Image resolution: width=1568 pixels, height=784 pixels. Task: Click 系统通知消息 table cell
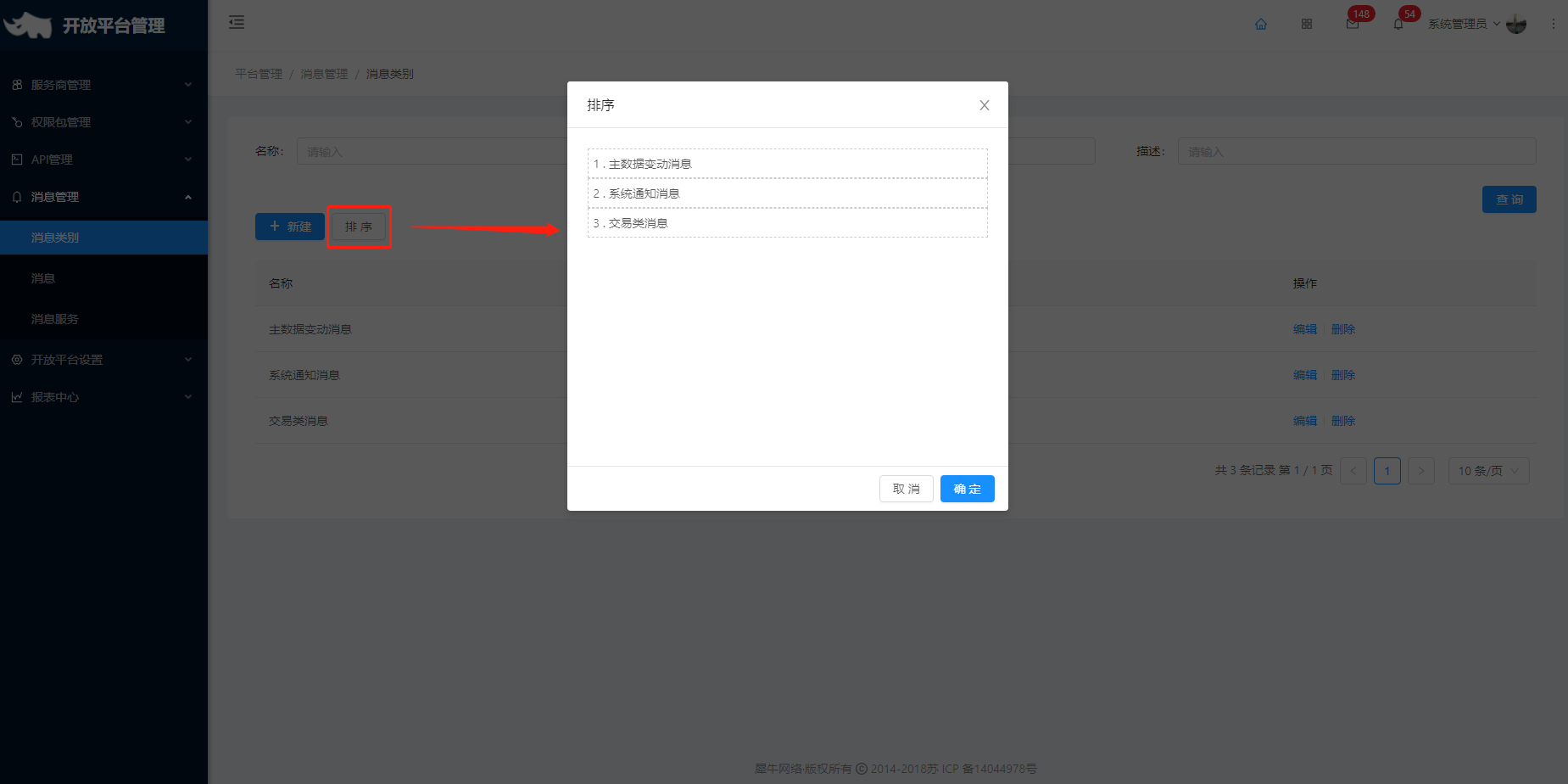304,375
